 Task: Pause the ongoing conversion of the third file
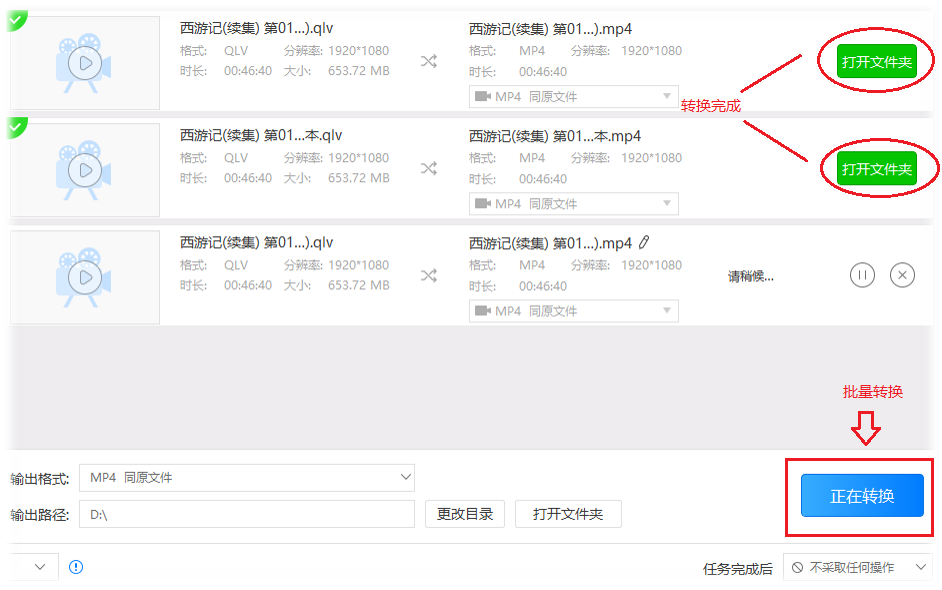click(x=862, y=275)
